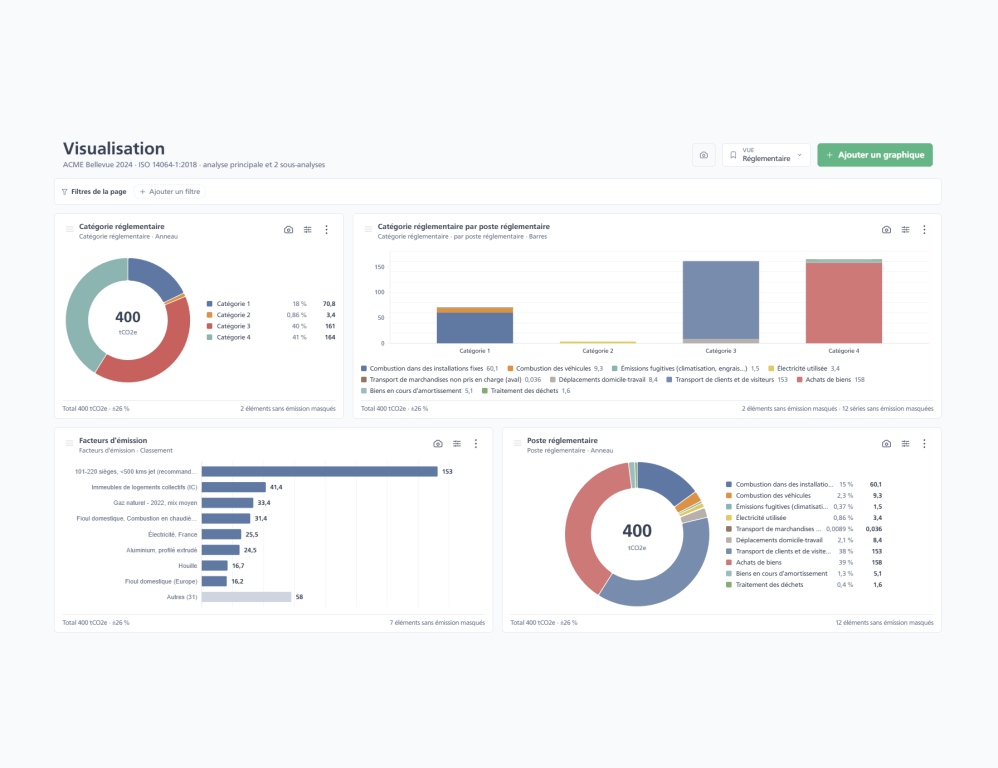998x768 pixels.
Task: Open more options for Catégorie réglementaire par poste chart
Action: coord(924,230)
